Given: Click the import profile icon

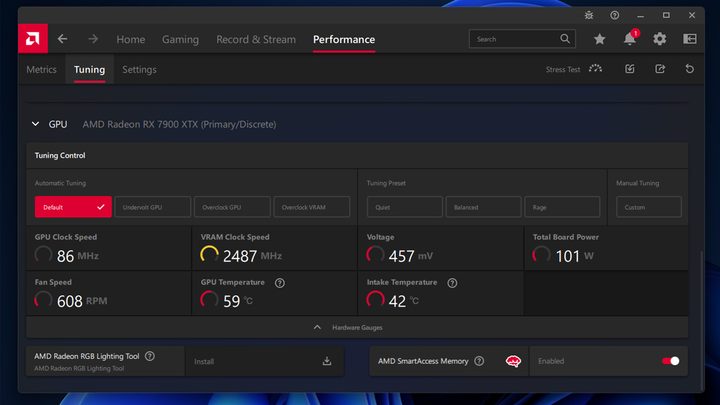Looking at the screenshot, I should [x=630, y=69].
